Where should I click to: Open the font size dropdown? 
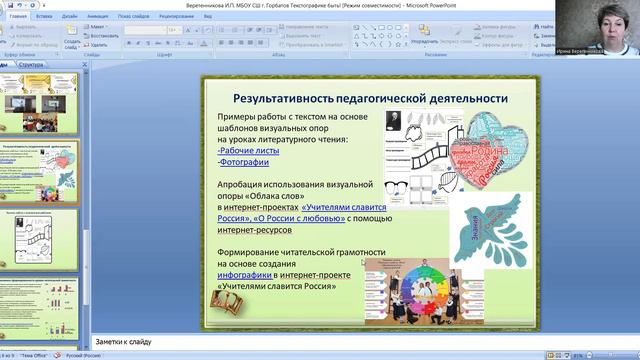pos(174,30)
